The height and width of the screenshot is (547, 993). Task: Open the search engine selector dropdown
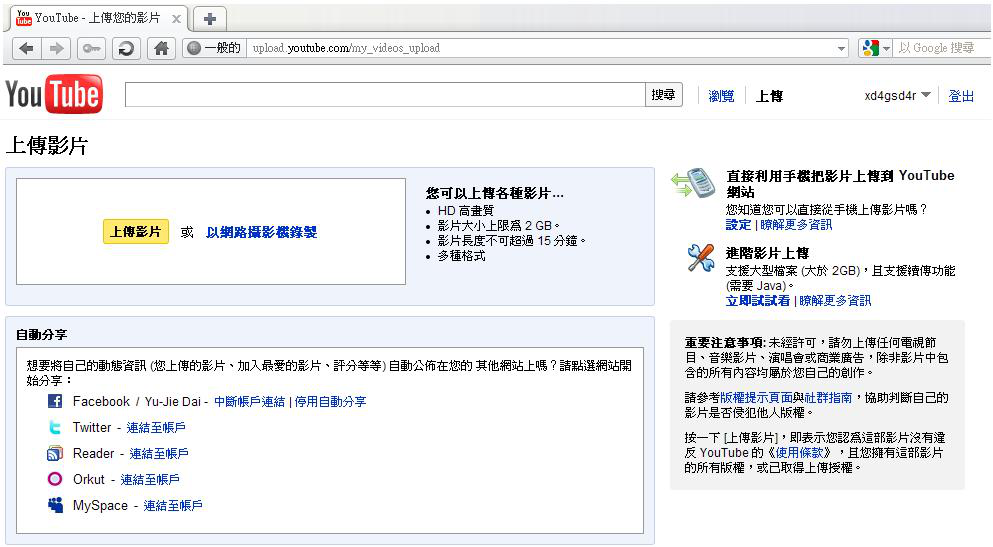tap(887, 48)
